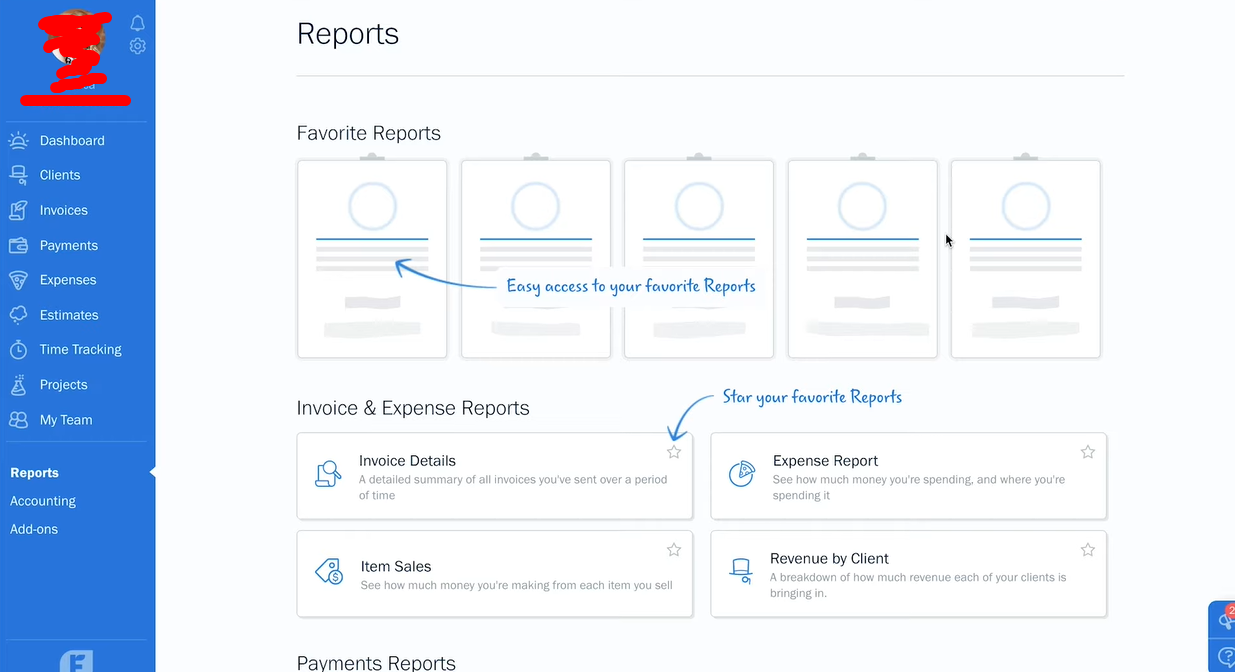The width and height of the screenshot is (1235, 672).
Task: Mark Revenue by Client as favorite
Action: click(1088, 550)
